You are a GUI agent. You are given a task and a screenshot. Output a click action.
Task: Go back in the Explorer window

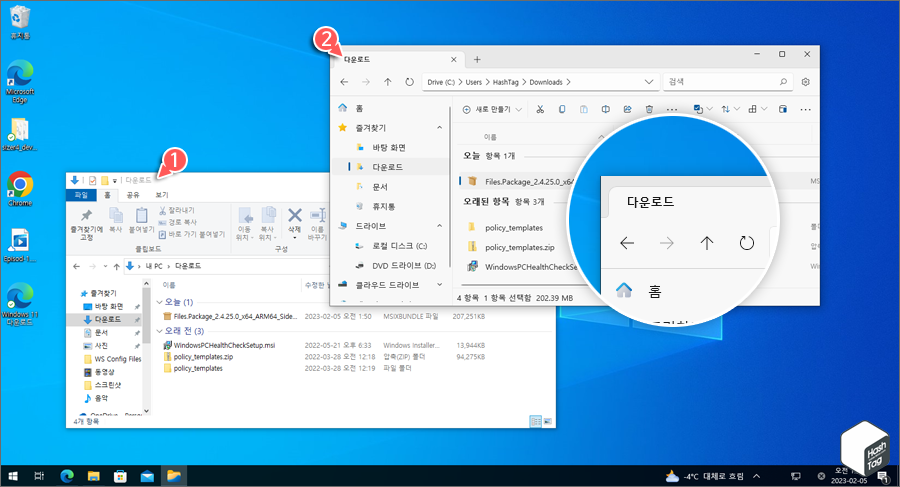click(x=77, y=266)
